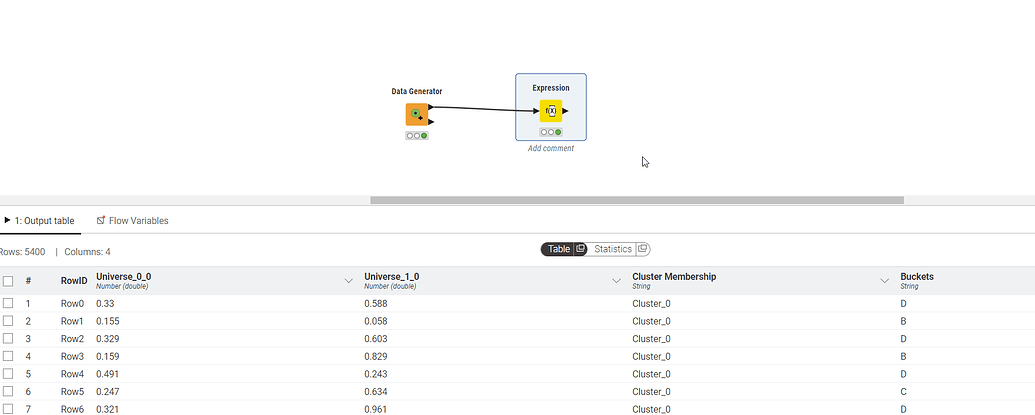Check the box for Row0
The height and width of the screenshot is (415, 1035).
pyautogui.click(x=8, y=303)
